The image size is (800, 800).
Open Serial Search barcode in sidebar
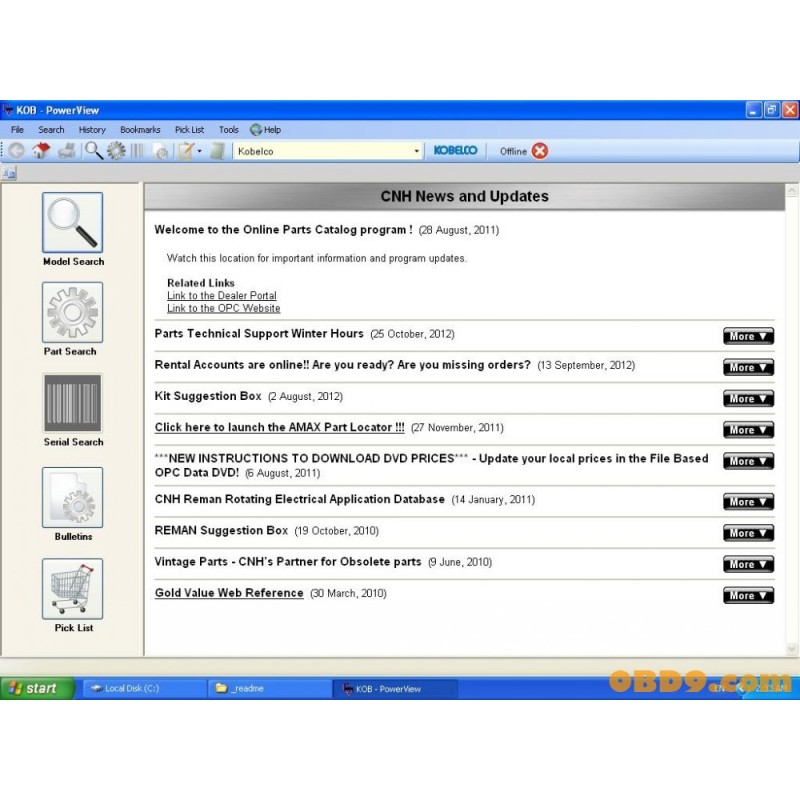coord(72,403)
